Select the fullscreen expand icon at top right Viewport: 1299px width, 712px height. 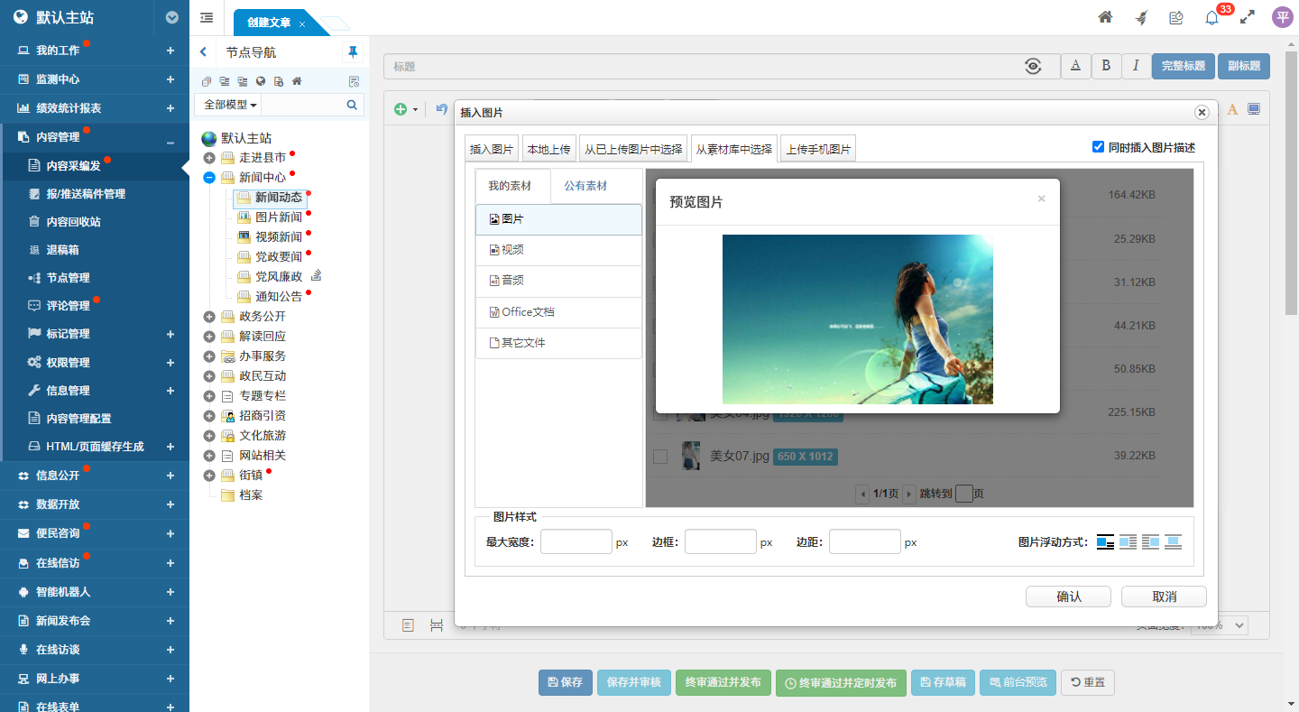(1246, 16)
